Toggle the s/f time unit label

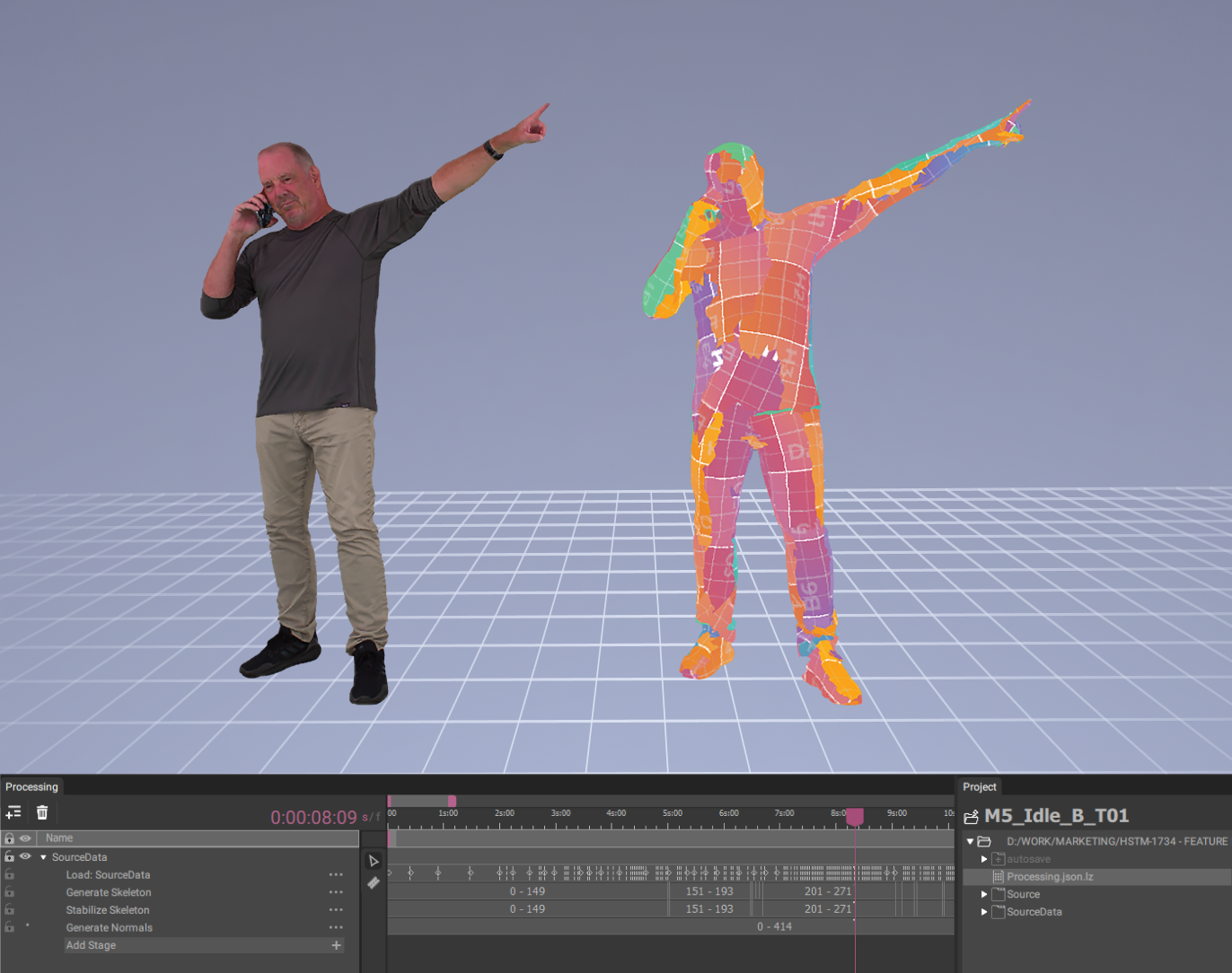(x=371, y=817)
